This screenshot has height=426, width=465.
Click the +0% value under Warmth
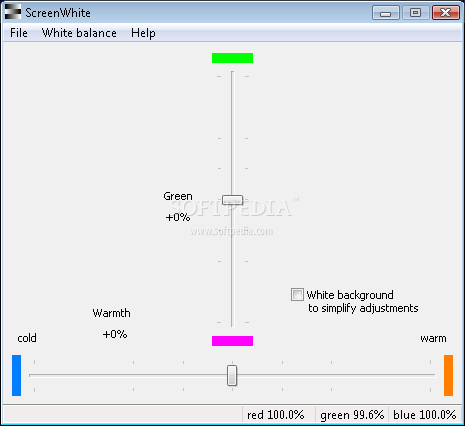point(115,334)
